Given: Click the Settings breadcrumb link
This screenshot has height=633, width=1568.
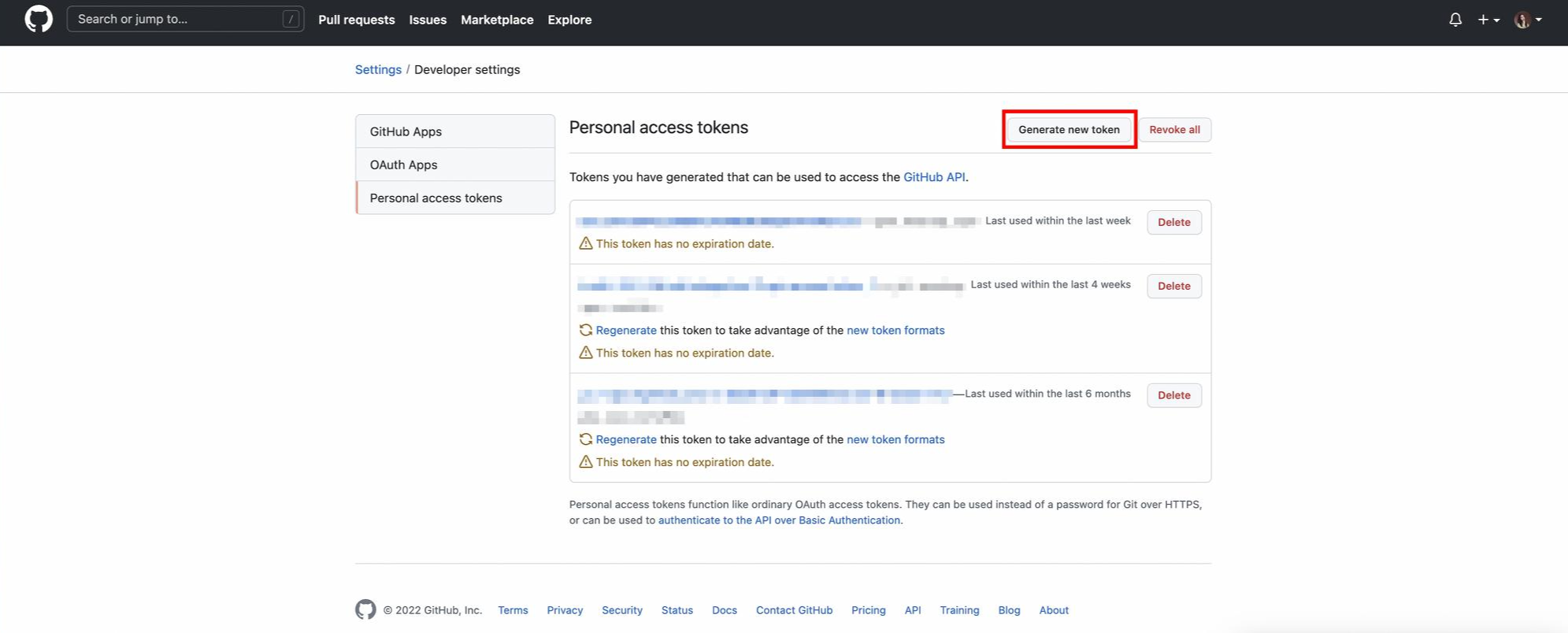Looking at the screenshot, I should [x=378, y=69].
